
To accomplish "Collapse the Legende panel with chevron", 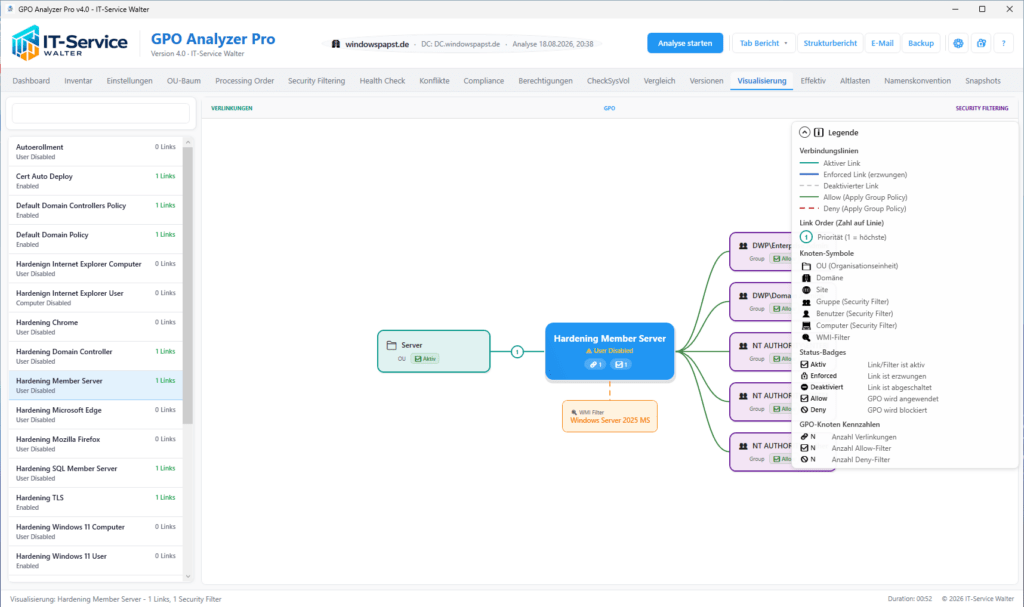I will click(x=805, y=132).
